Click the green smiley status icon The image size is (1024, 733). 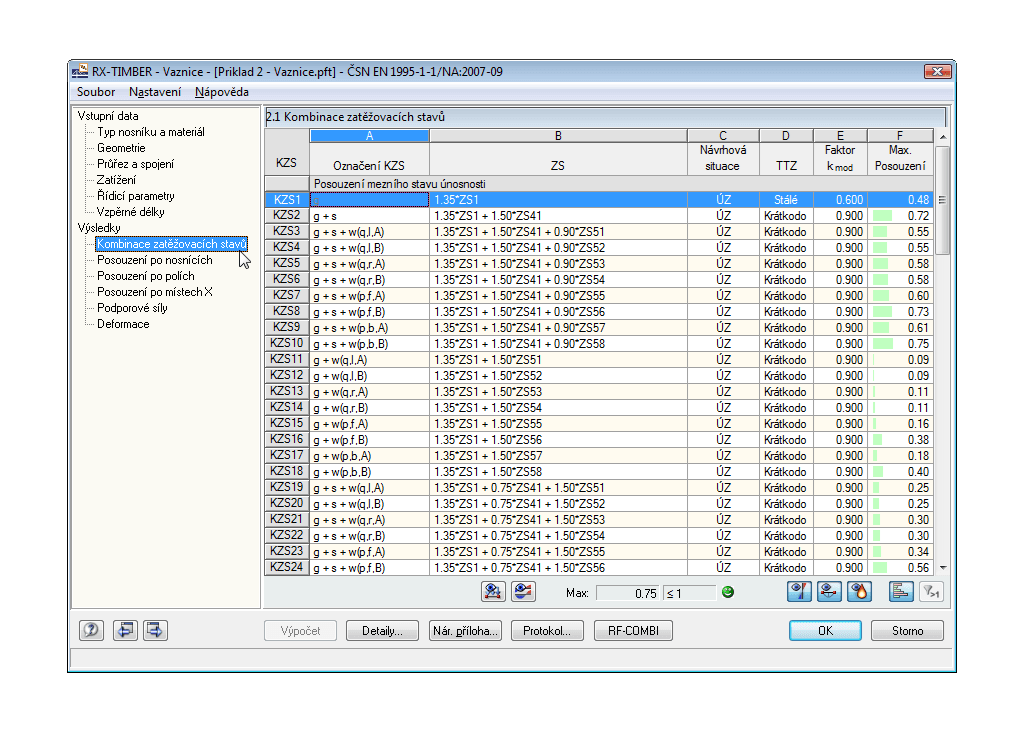728,592
